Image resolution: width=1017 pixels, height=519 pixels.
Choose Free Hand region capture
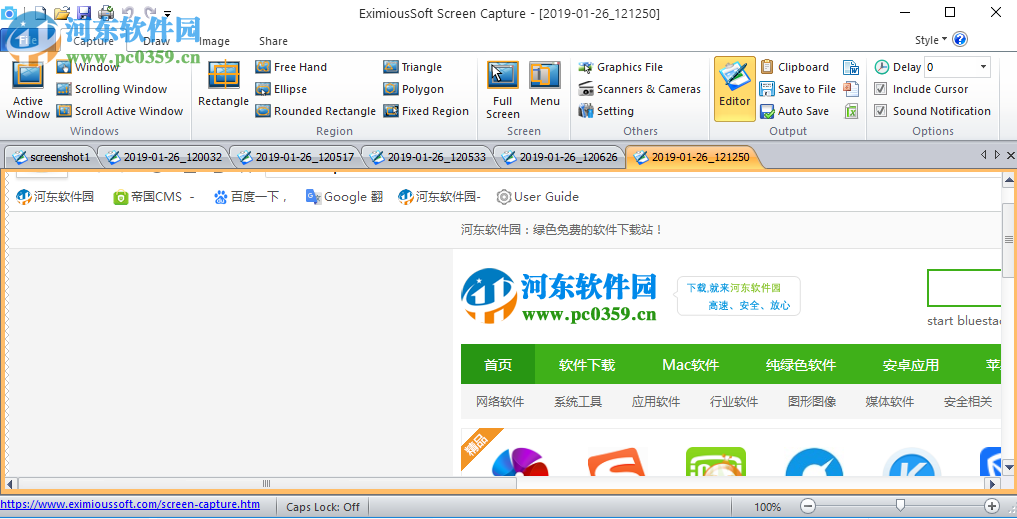291,67
